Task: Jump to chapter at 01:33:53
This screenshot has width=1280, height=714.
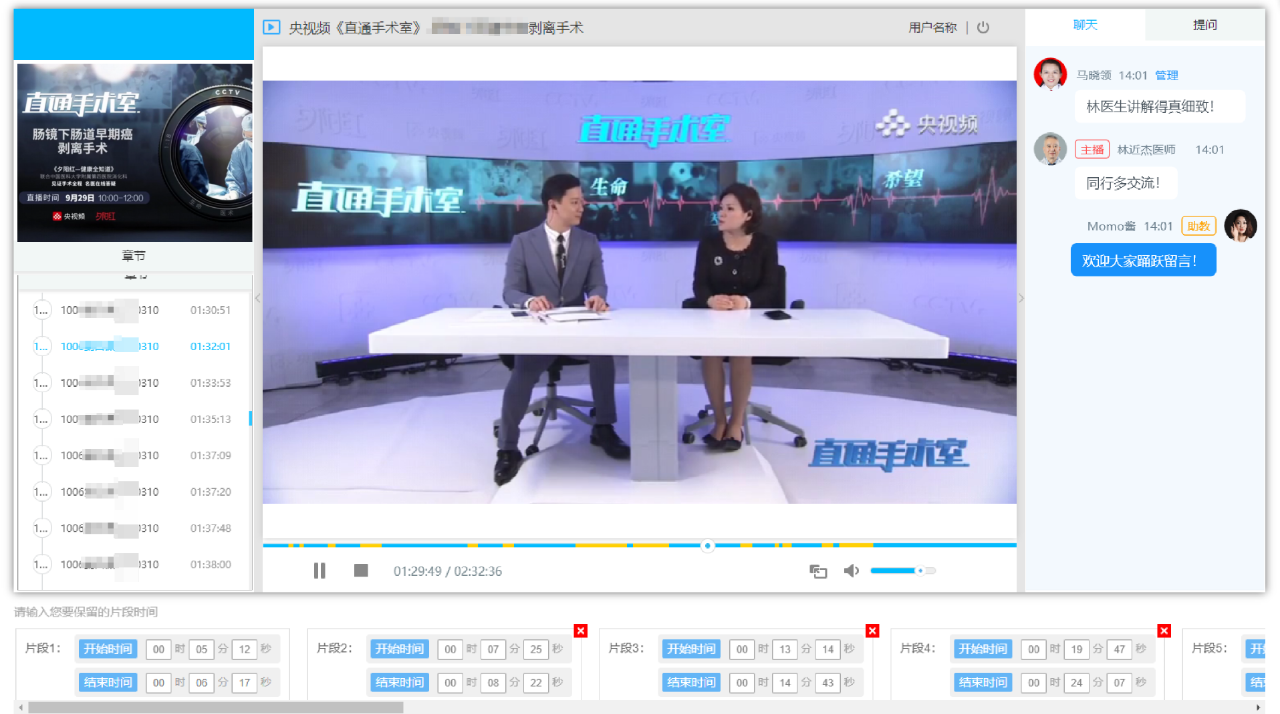Action: pos(134,383)
